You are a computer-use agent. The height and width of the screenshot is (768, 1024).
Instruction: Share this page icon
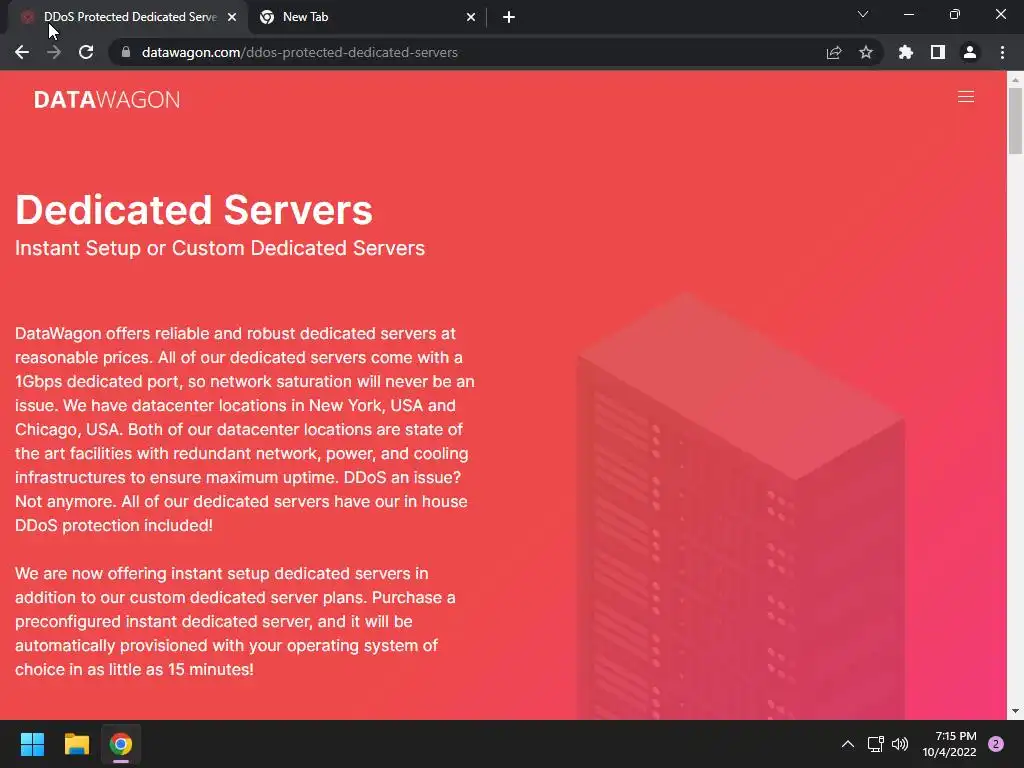834,52
